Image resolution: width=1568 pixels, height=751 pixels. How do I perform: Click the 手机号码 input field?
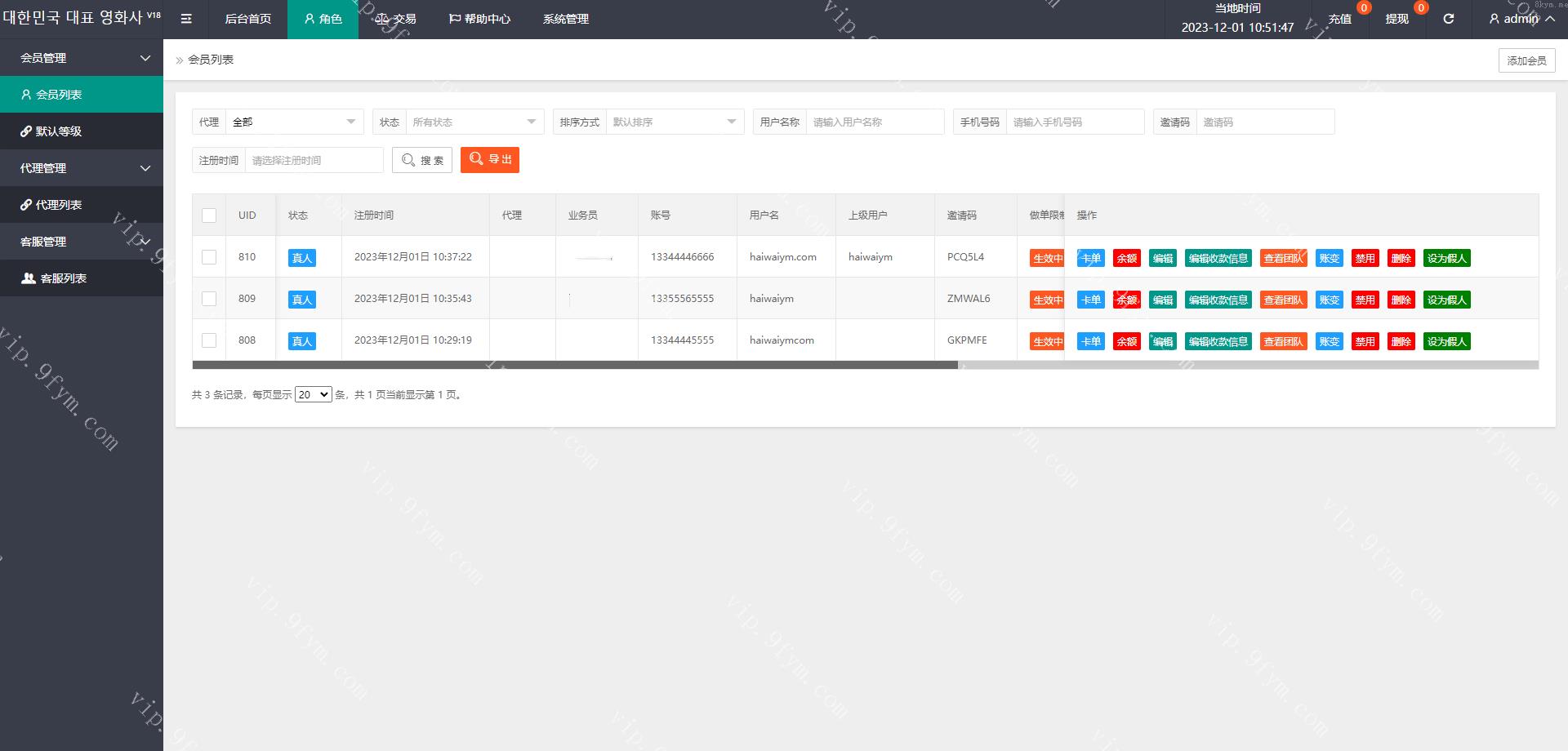(1074, 122)
